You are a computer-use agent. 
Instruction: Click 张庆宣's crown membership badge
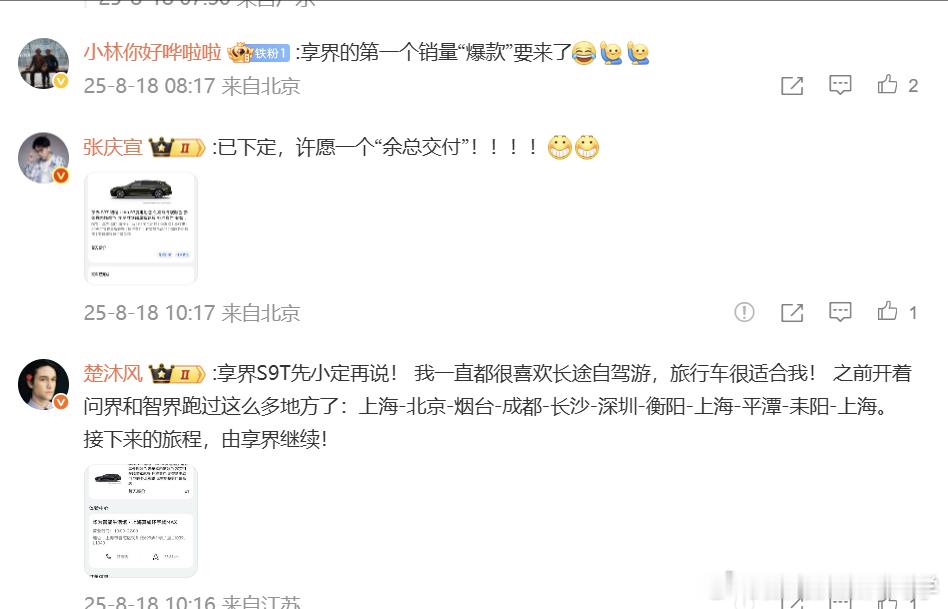pyautogui.click(x=177, y=147)
